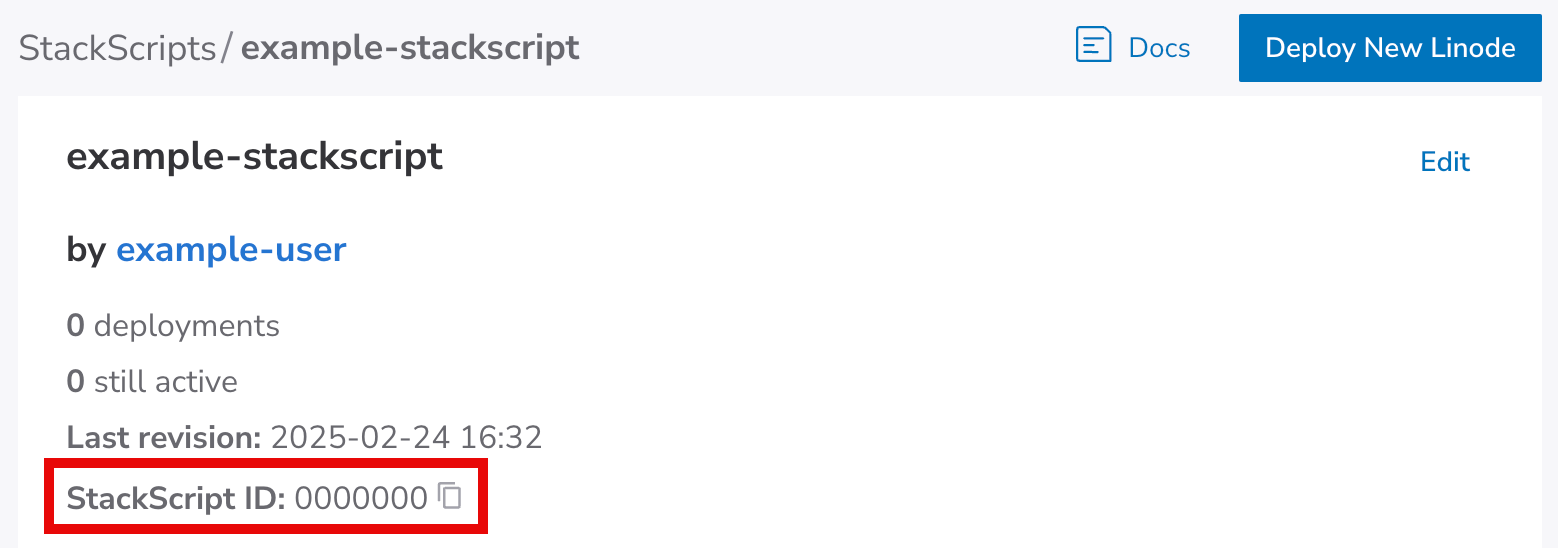Click the bold zero before deployments
This screenshot has height=548, width=1558.
tap(75, 326)
